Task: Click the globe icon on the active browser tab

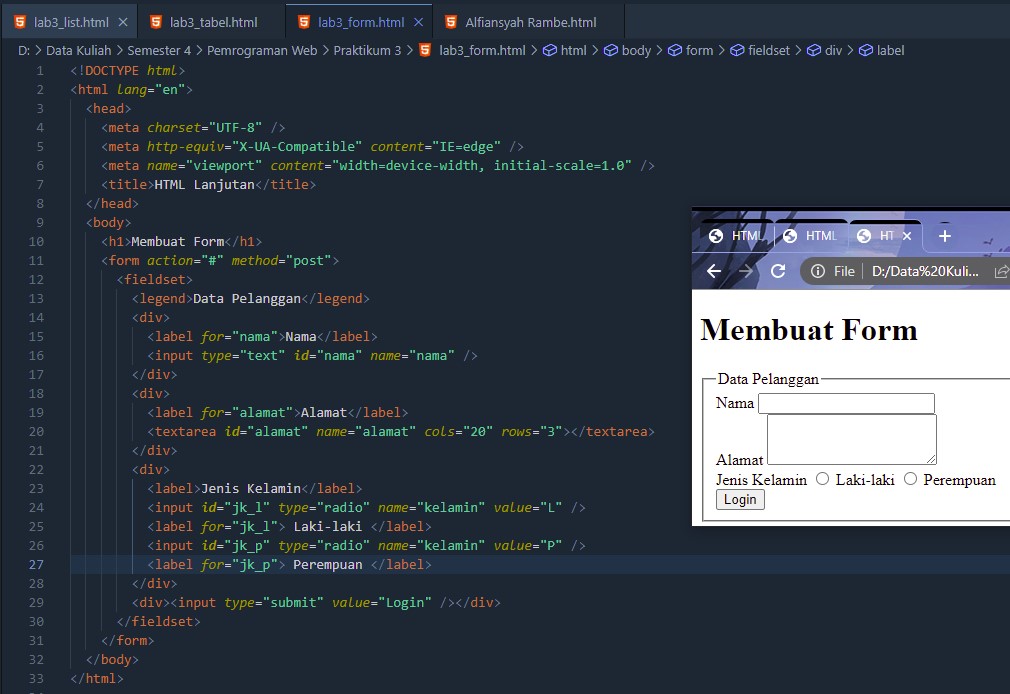Action: click(x=863, y=236)
